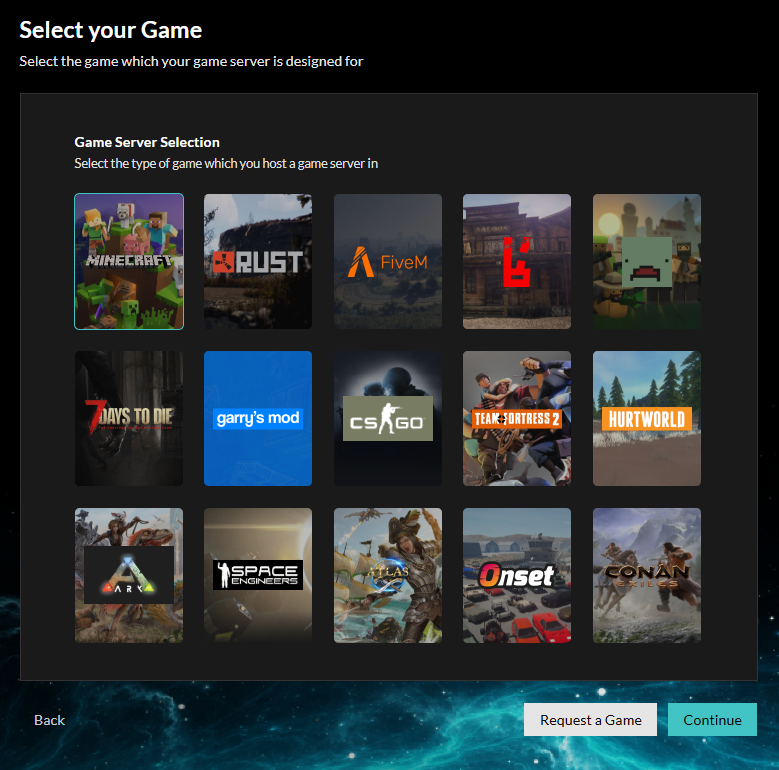Go Back to the previous step
This screenshot has width=779, height=770.
tap(49, 720)
